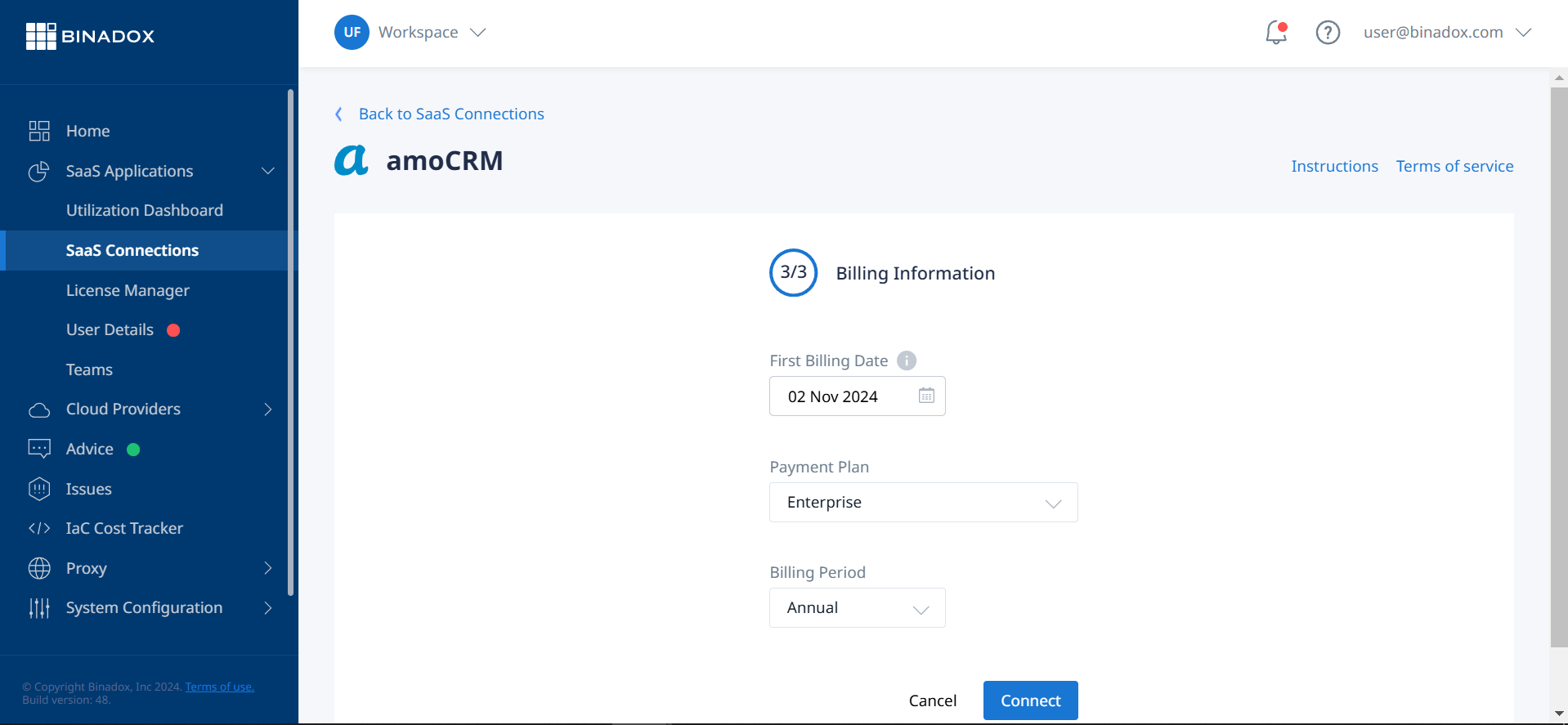Click the scrollbar down arrow
The image size is (1568, 725).
pos(1559,714)
